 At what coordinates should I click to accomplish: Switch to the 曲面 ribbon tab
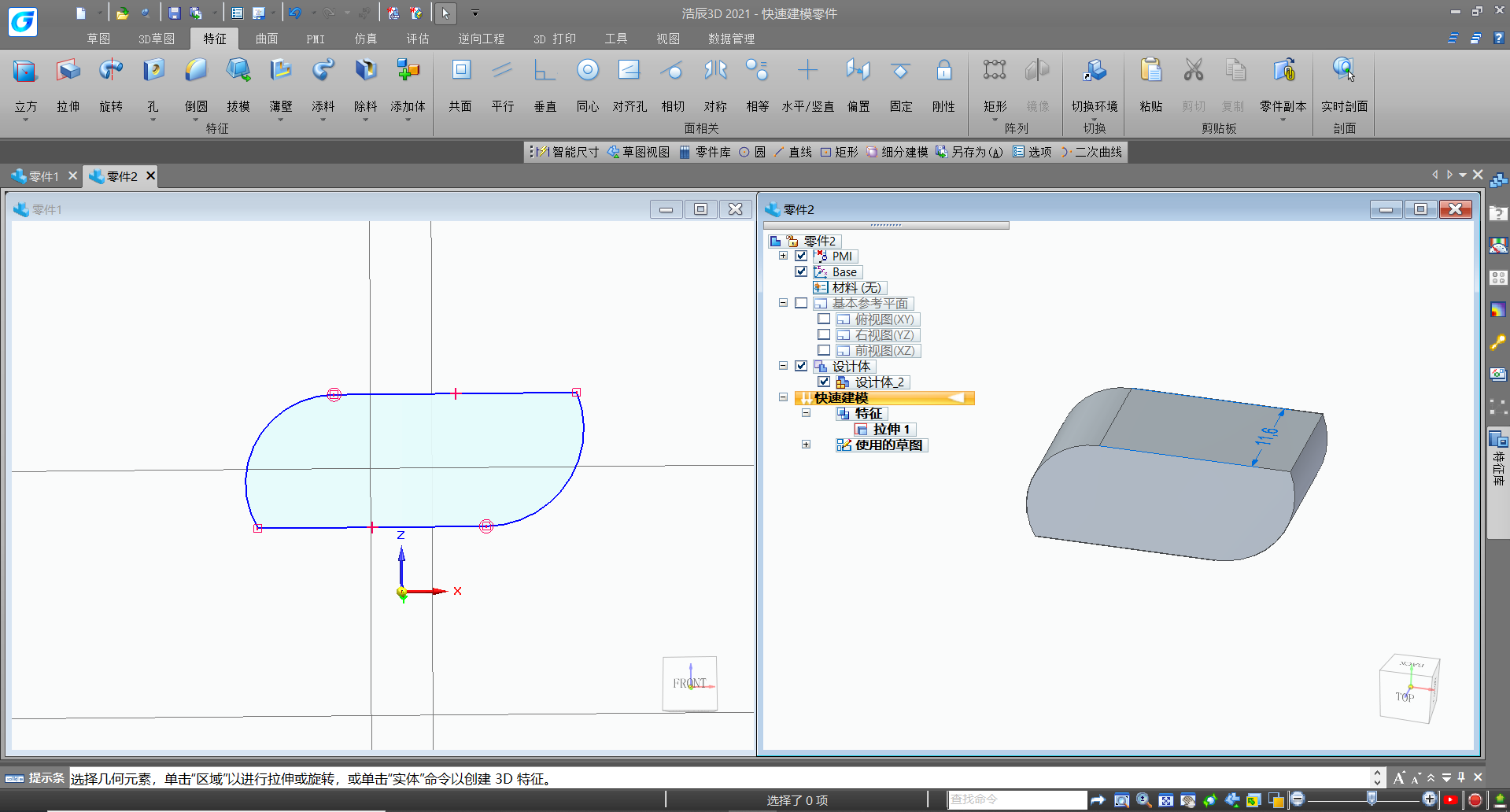click(x=267, y=39)
